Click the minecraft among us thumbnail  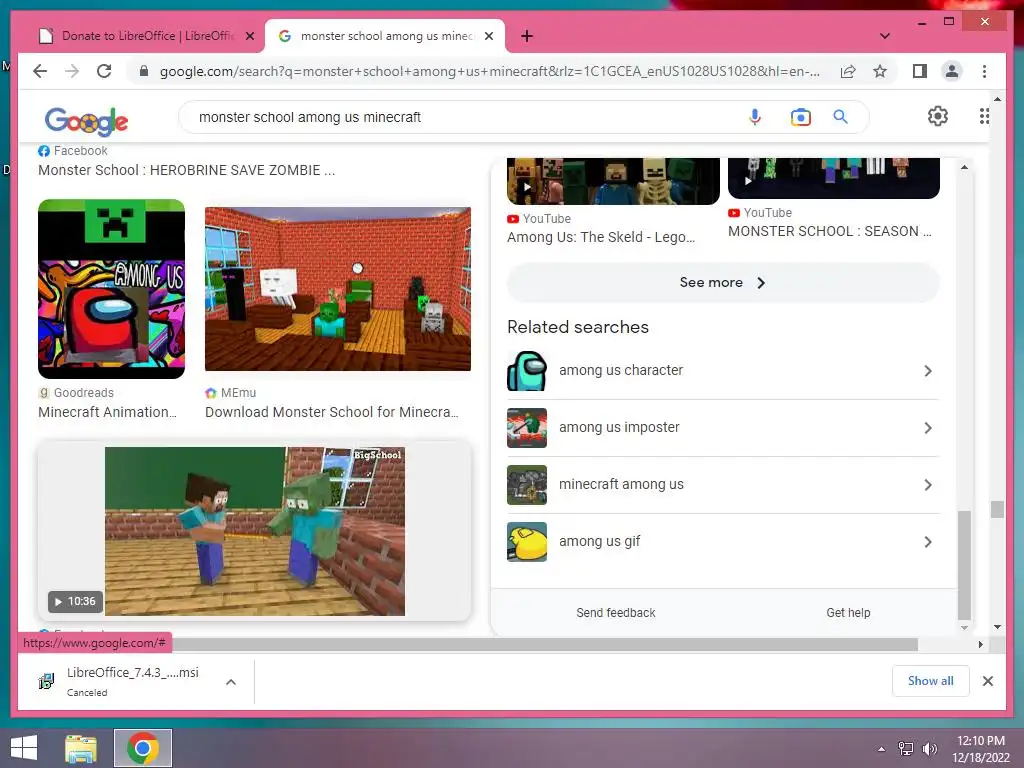pos(526,485)
